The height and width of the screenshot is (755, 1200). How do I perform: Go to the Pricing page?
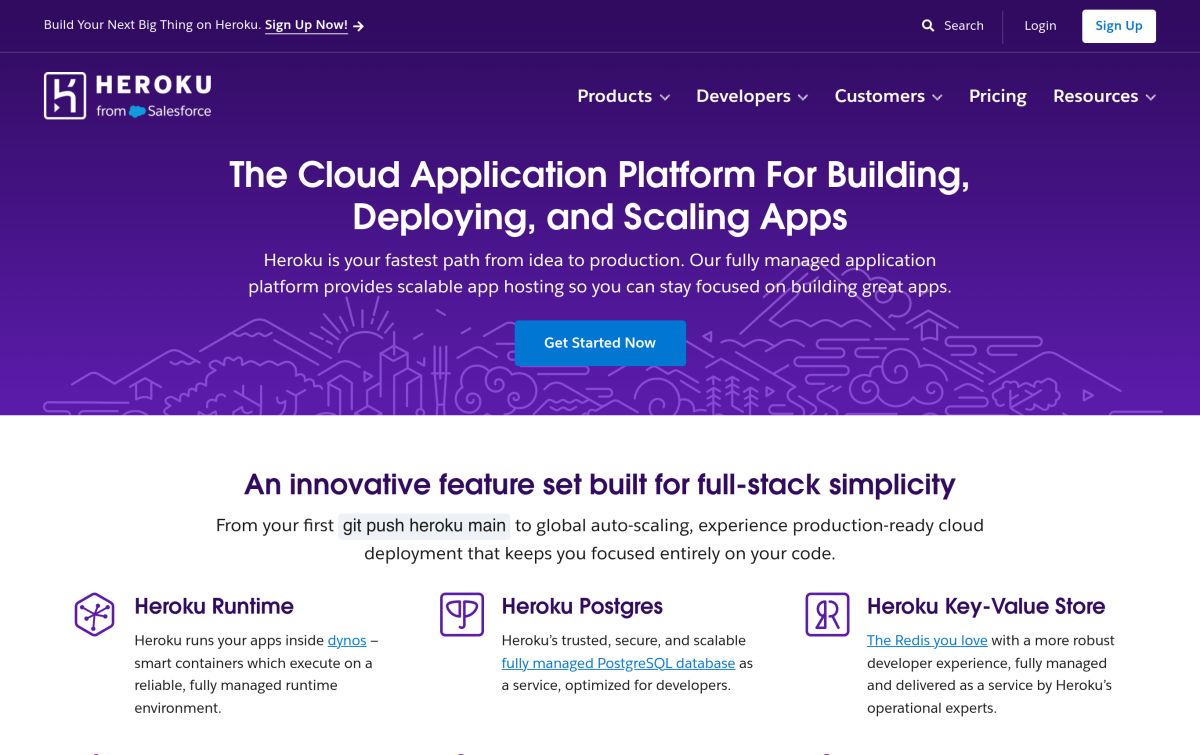(x=998, y=96)
